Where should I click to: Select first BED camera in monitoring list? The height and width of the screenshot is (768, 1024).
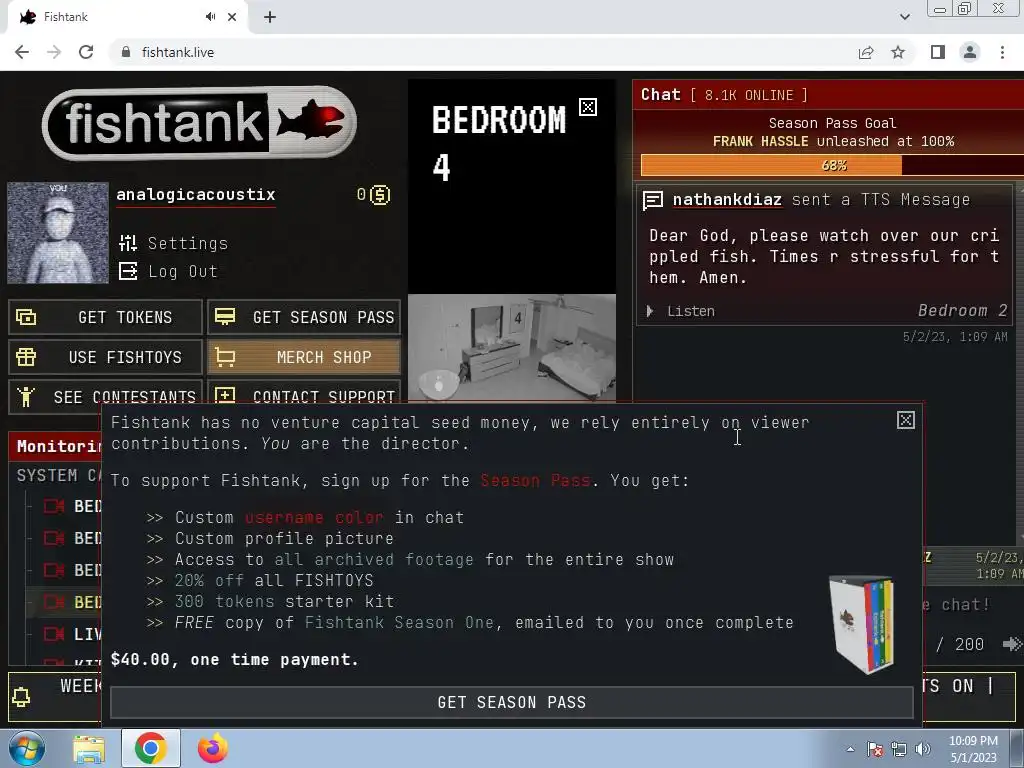[x=64, y=506]
